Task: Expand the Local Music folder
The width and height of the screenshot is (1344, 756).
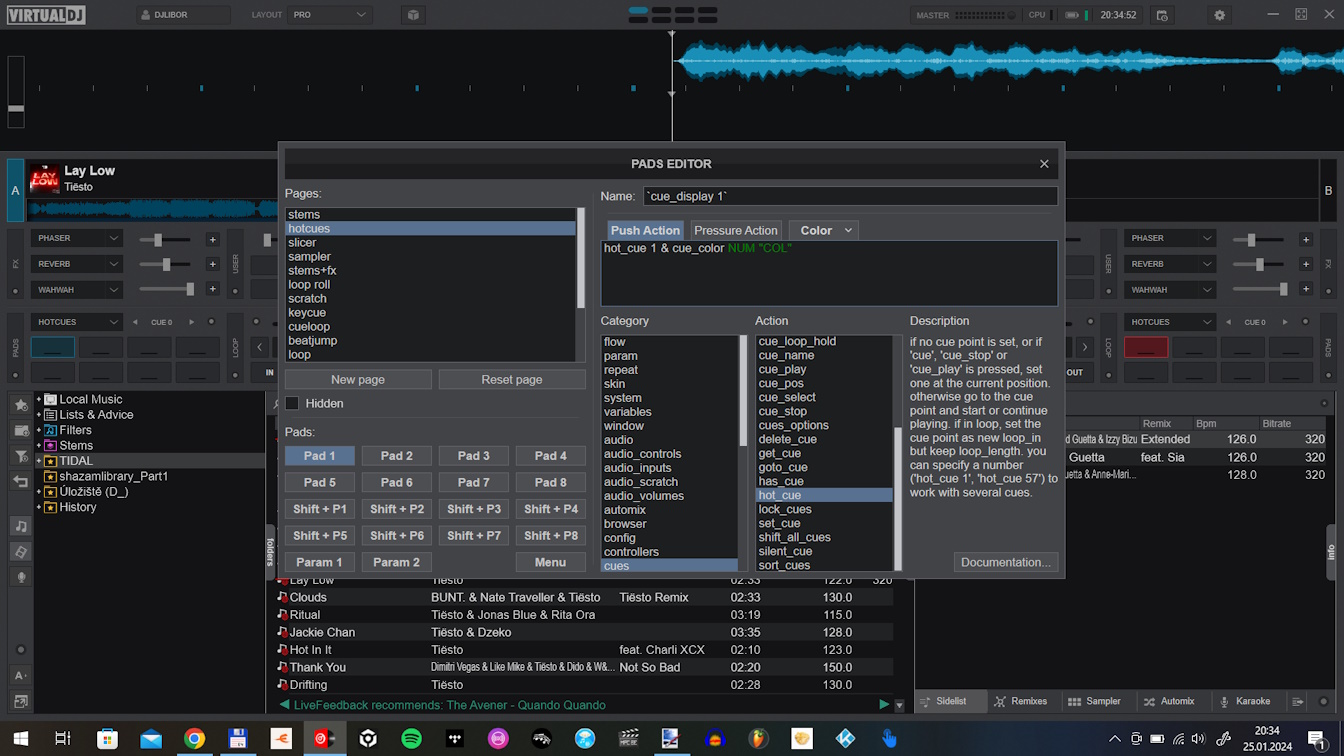Action: tap(39, 399)
